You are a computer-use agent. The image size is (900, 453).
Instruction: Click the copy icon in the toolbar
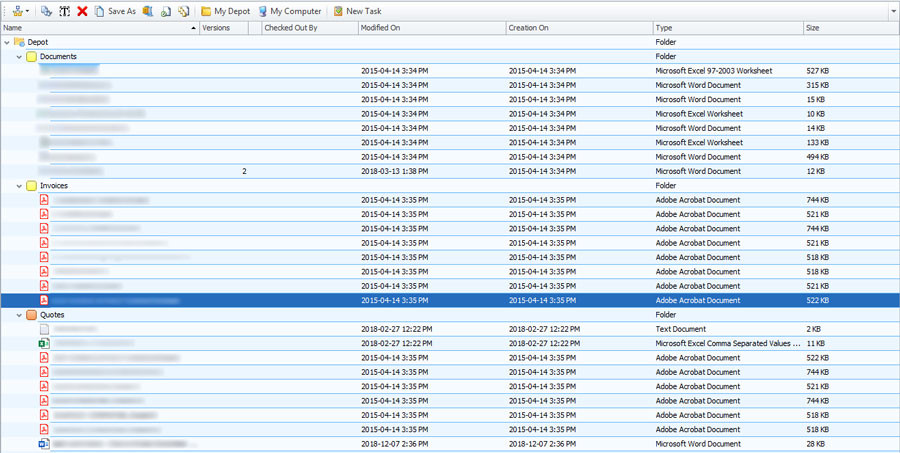coord(46,11)
